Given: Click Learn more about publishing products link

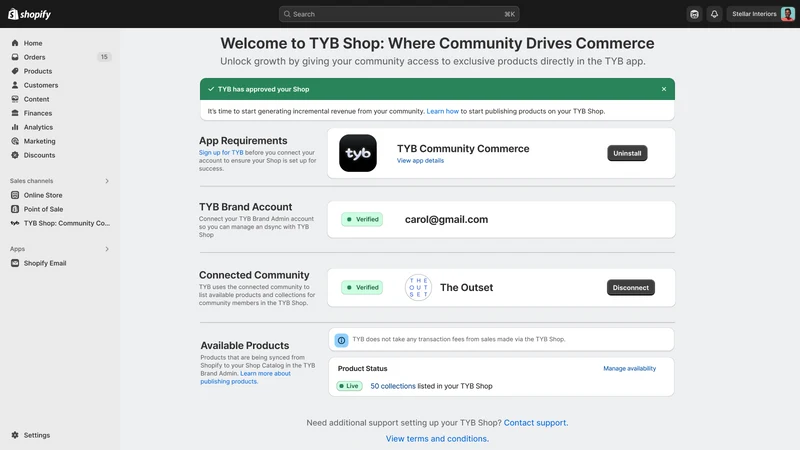Looking at the screenshot, I should point(245,378).
